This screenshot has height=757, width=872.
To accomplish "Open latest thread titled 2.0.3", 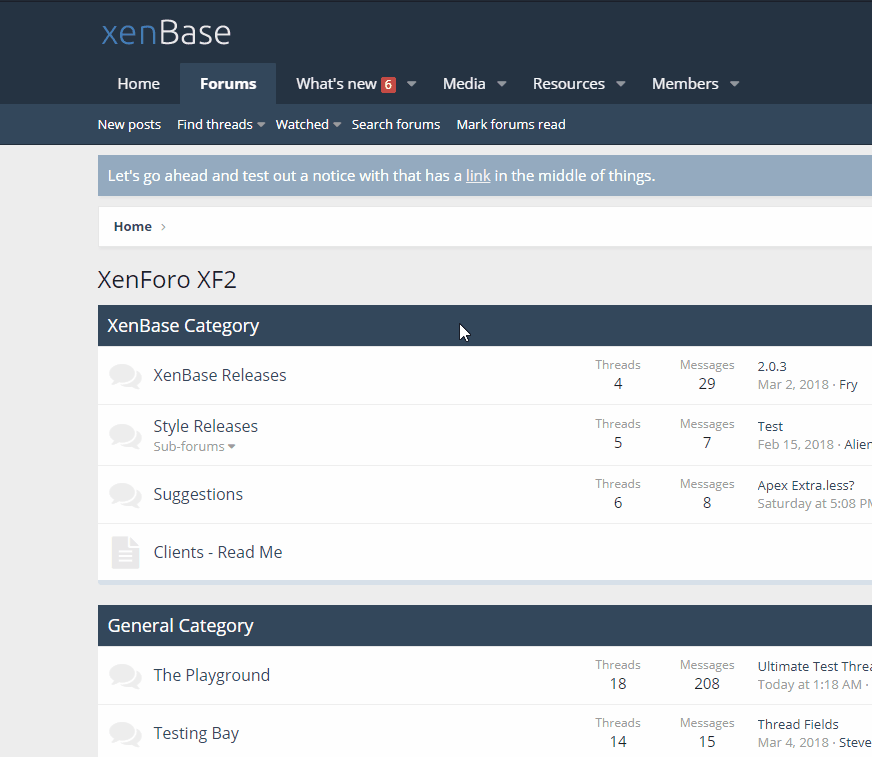I will (x=772, y=367).
